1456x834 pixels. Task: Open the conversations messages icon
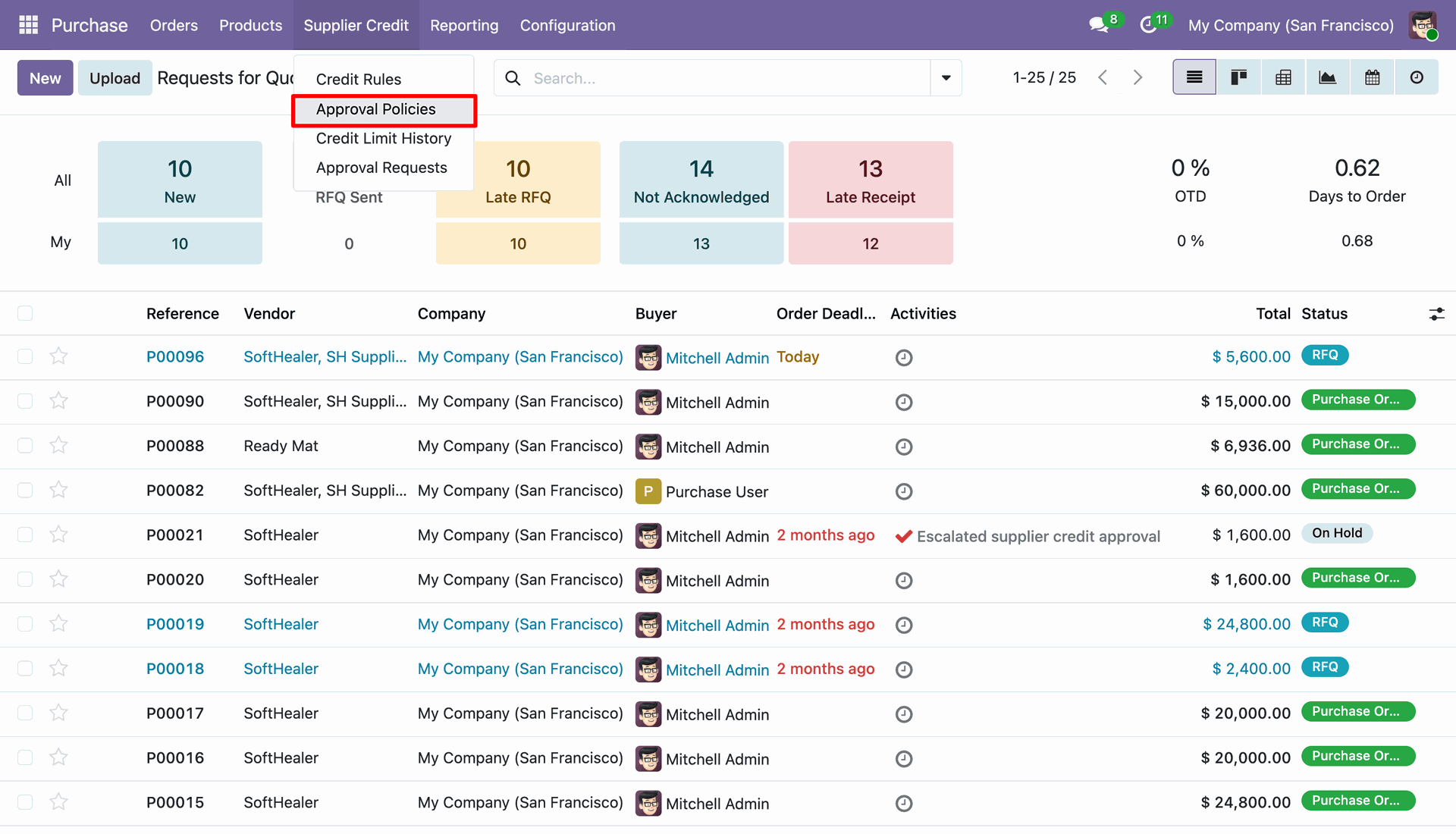[x=1099, y=25]
